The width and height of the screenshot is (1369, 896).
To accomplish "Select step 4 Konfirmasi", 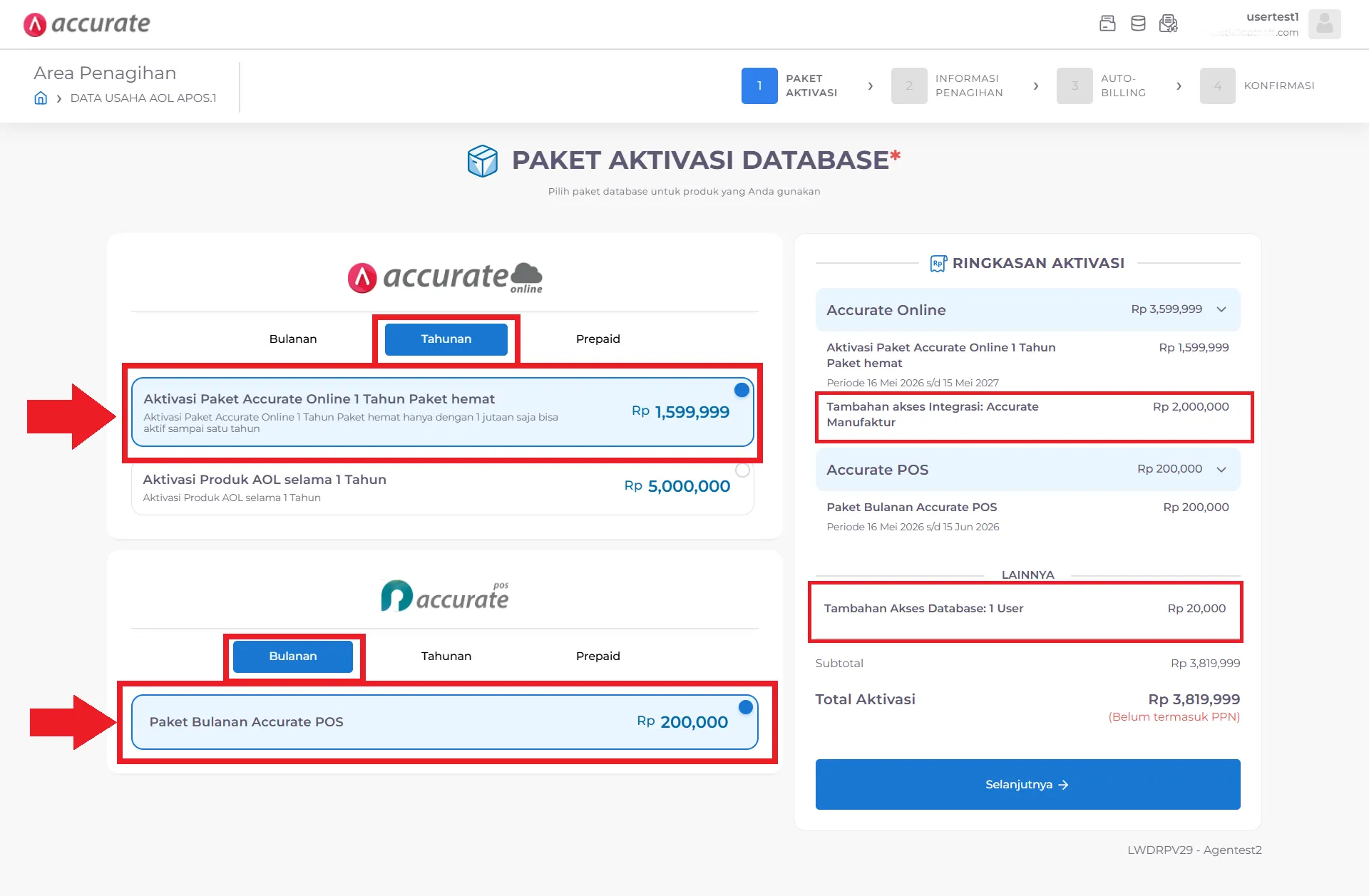I will click(x=1258, y=86).
